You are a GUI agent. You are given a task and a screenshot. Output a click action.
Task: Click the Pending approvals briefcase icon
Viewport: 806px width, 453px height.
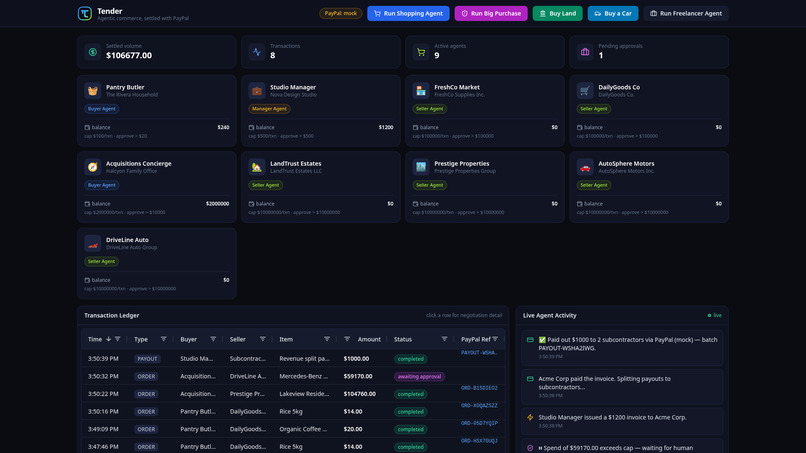point(585,52)
